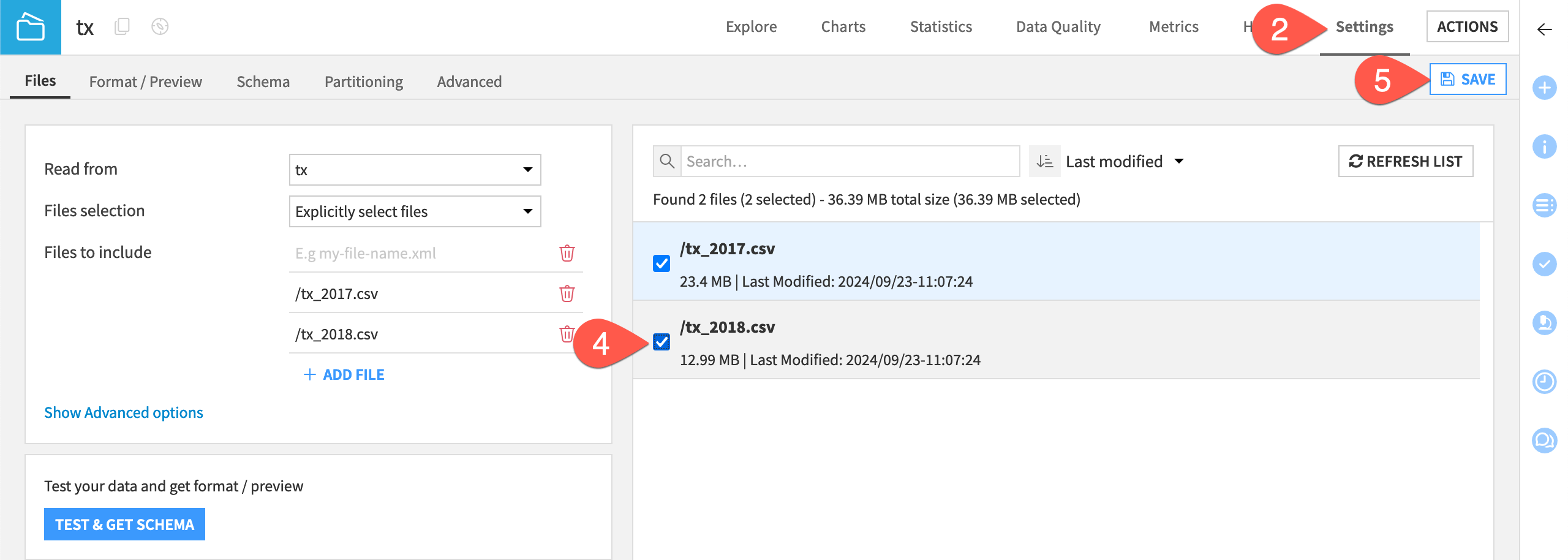Click the compass icon beside dataset name
1568x560 pixels.
click(x=160, y=26)
